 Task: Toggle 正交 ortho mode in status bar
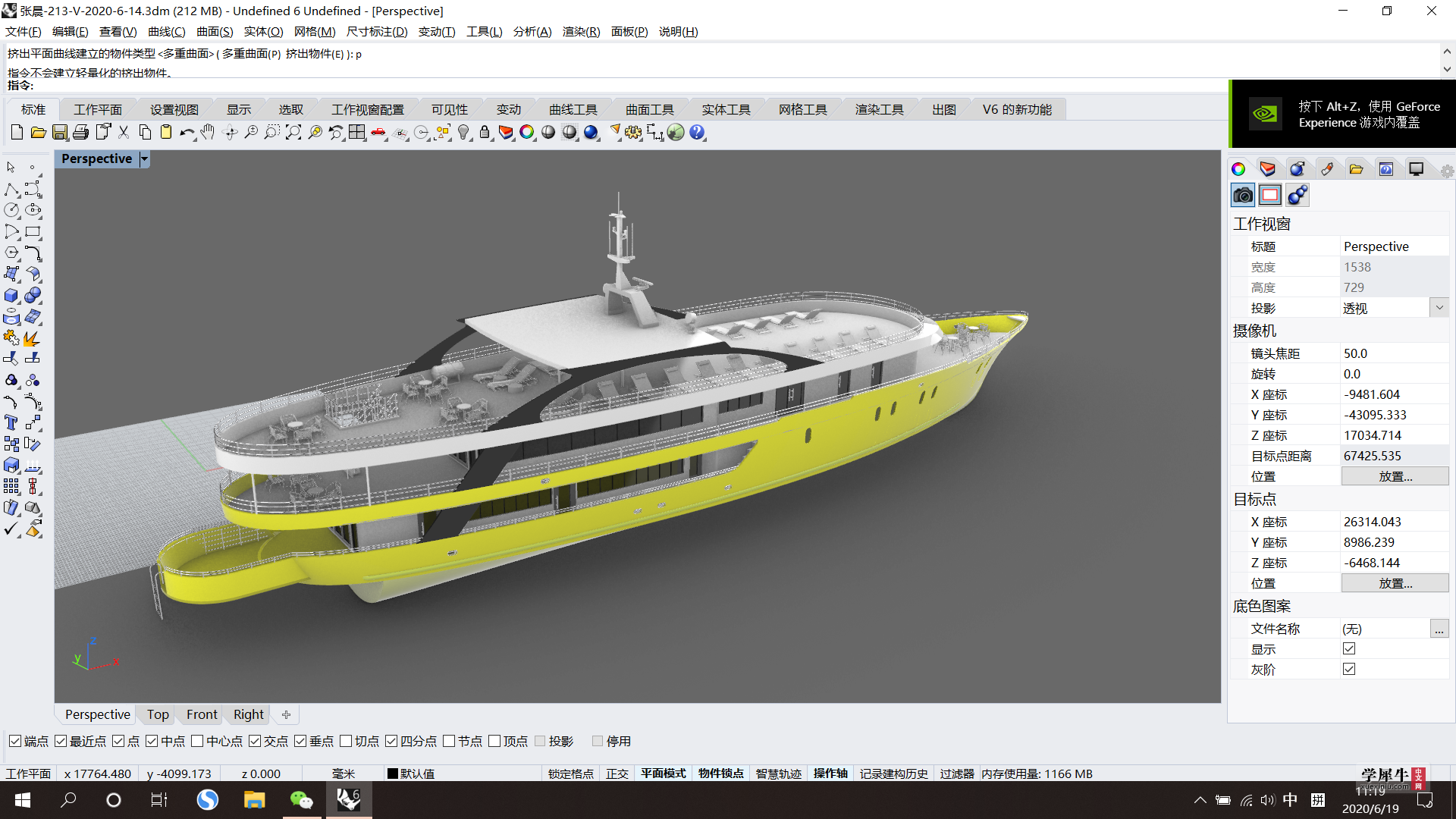tap(617, 773)
